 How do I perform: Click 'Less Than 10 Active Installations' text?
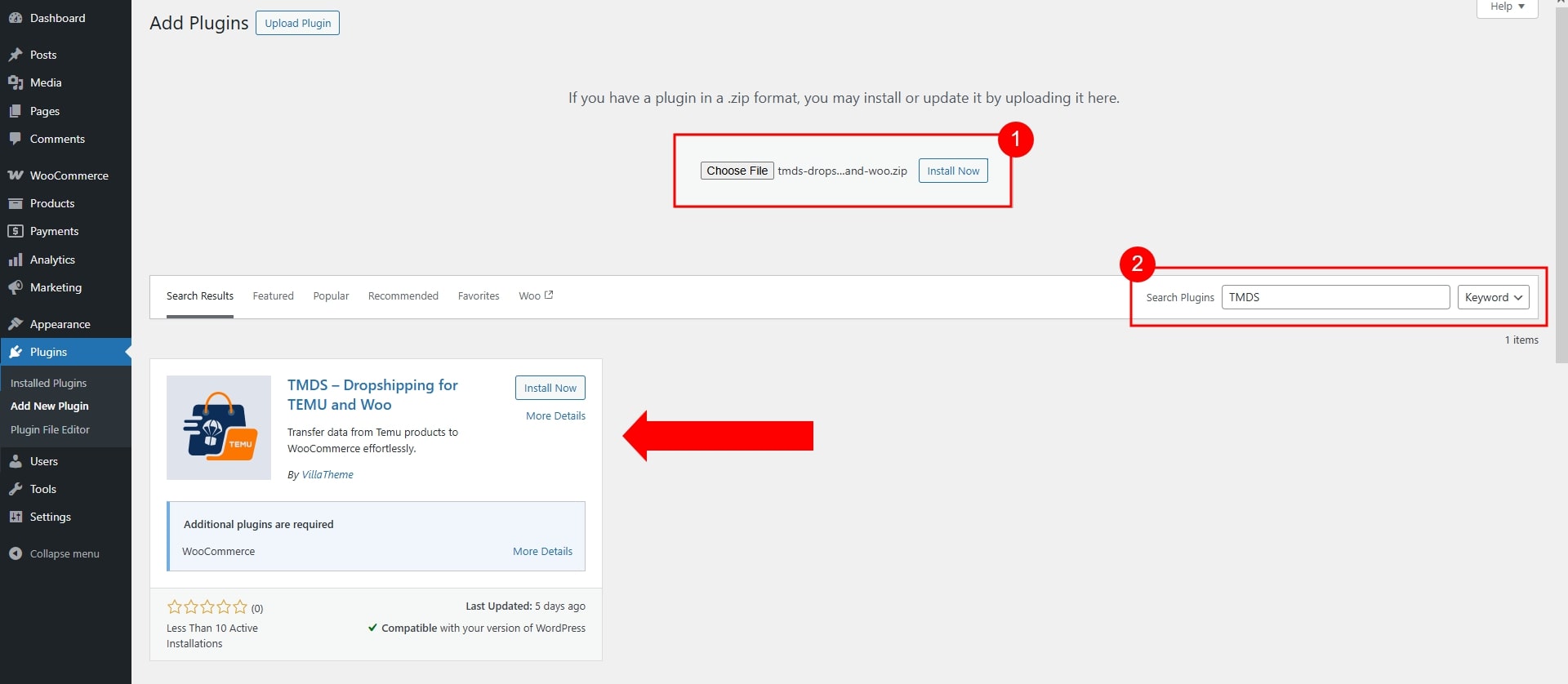pyautogui.click(x=212, y=636)
